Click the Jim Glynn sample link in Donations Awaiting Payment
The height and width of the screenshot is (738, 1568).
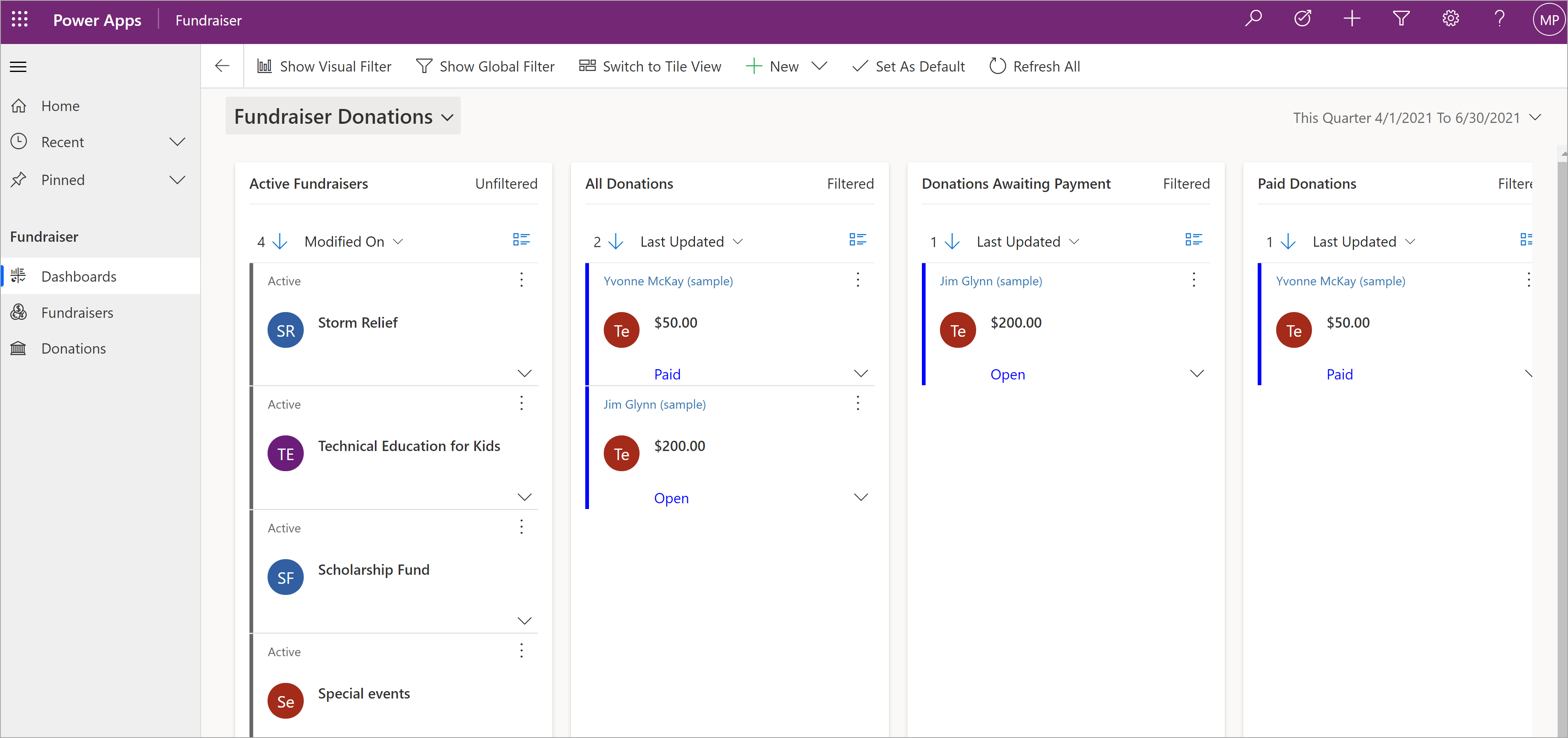[x=989, y=281]
